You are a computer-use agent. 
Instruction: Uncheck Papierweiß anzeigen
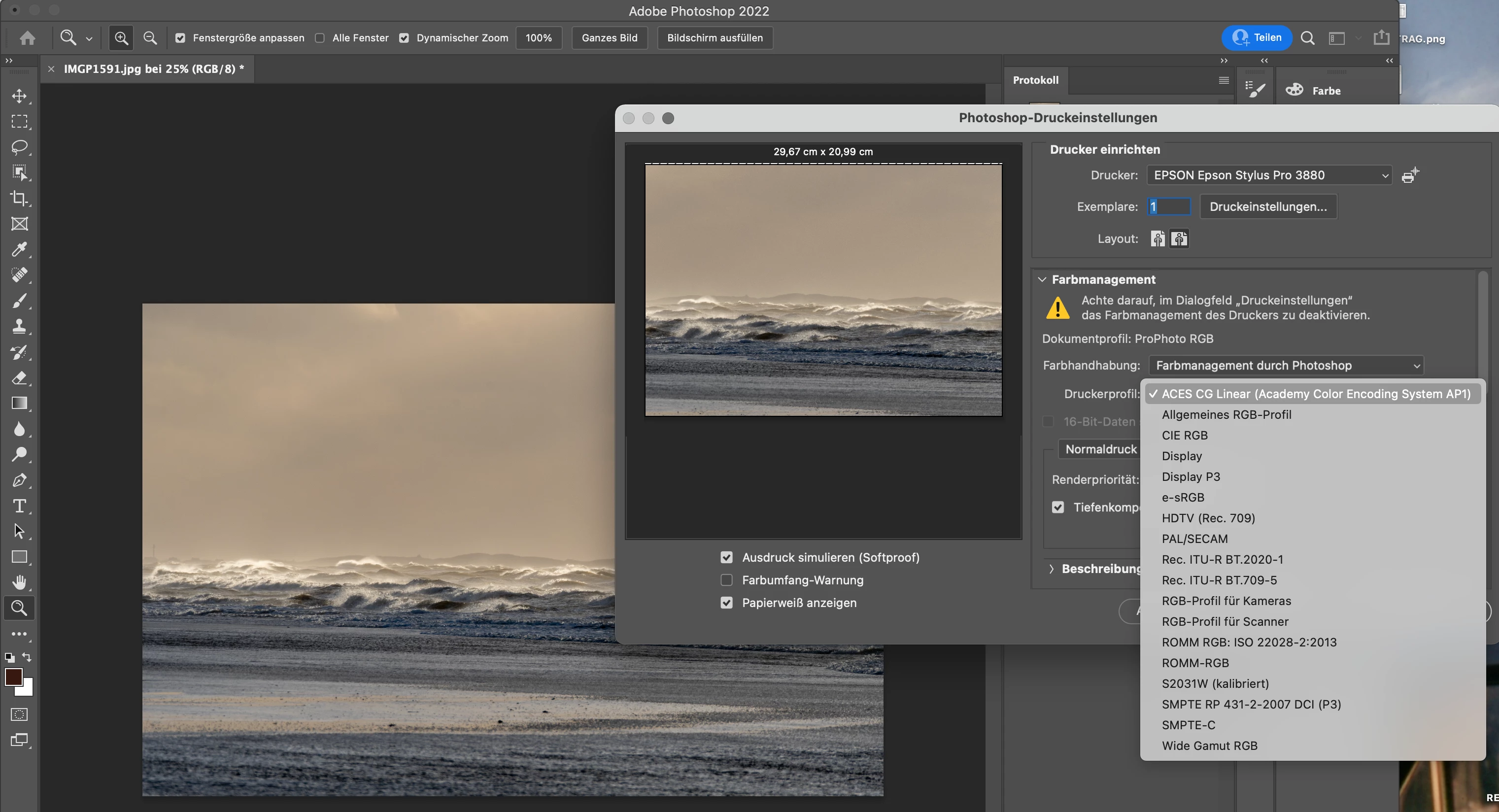pos(726,603)
